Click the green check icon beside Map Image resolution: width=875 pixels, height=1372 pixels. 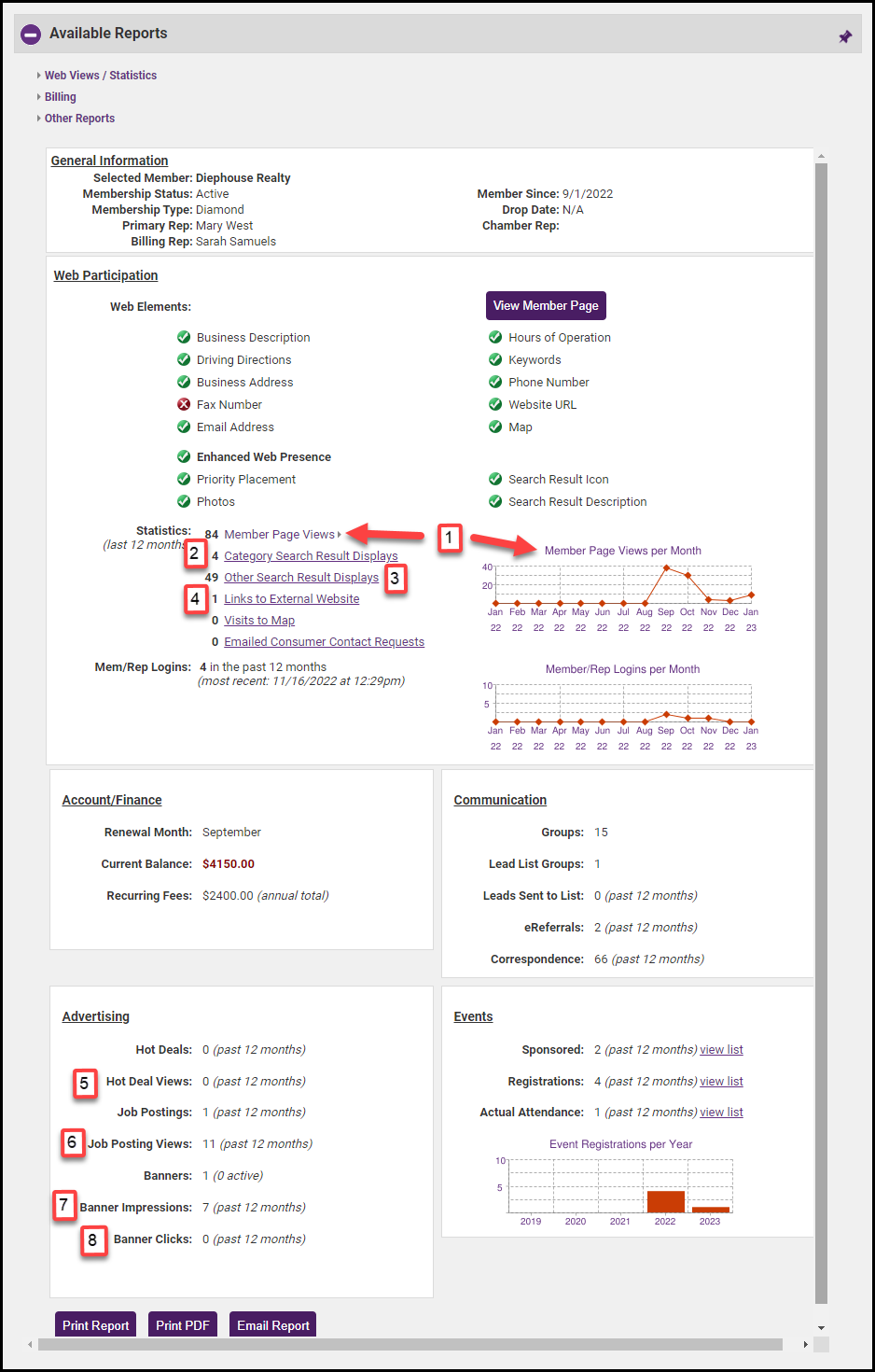pyautogui.click(x=495, y=427)
